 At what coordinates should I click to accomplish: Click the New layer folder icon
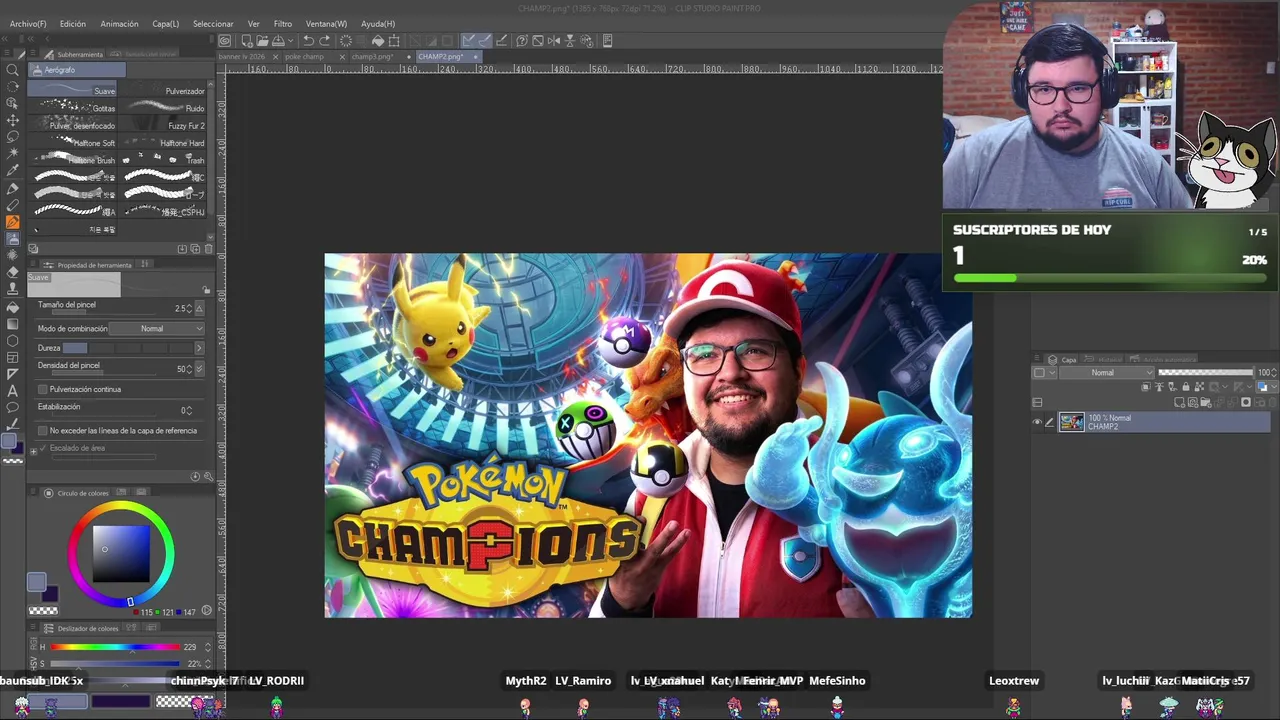[1207, 402]
